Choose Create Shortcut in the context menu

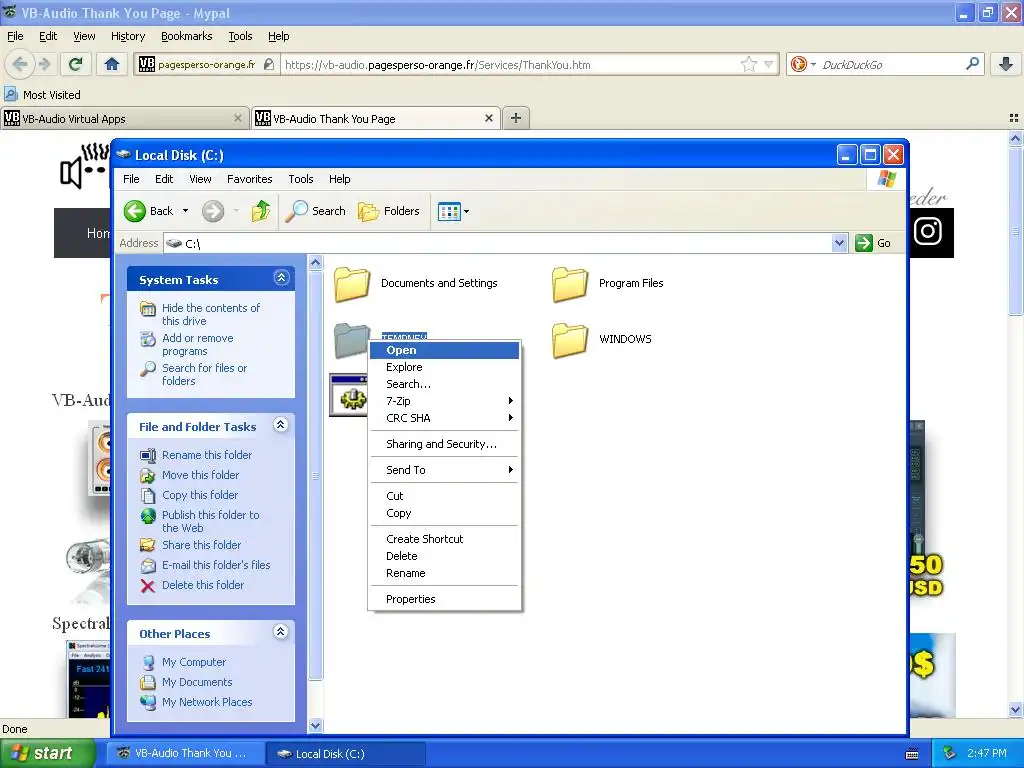pyautogui.click(x=445, y=539)
